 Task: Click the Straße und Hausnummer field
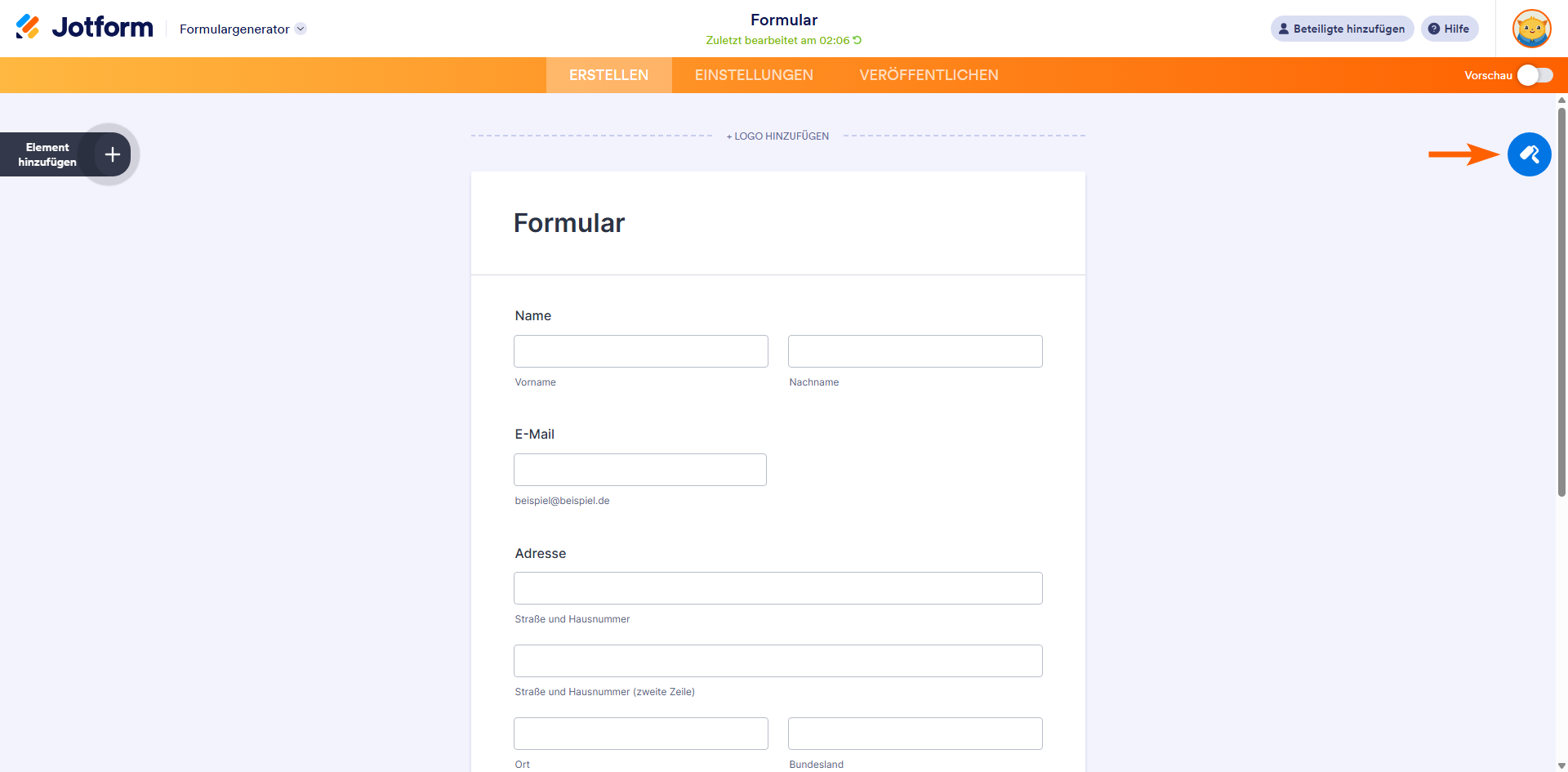click(778, 588)
